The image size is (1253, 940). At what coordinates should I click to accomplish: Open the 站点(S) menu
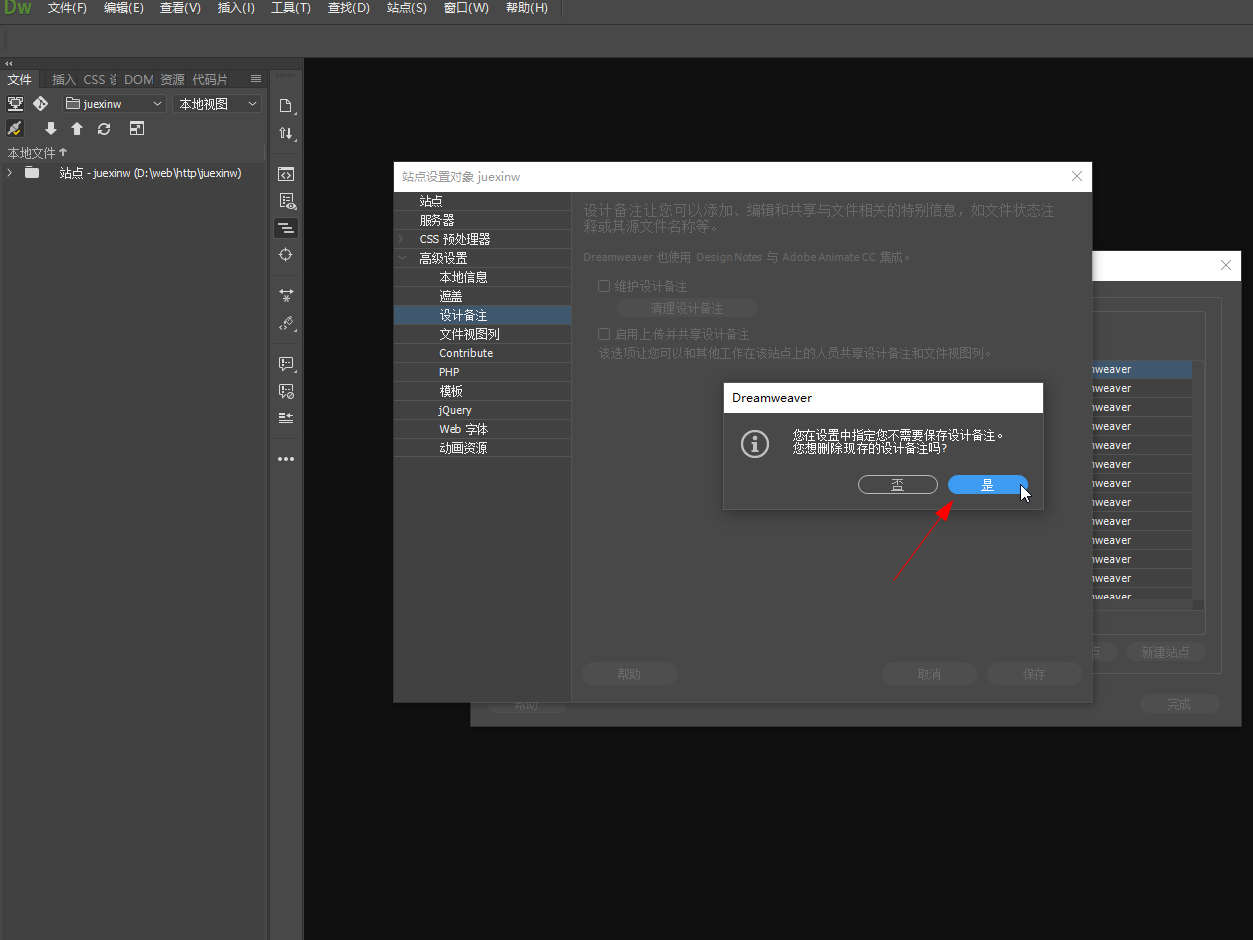pos(407,8)
